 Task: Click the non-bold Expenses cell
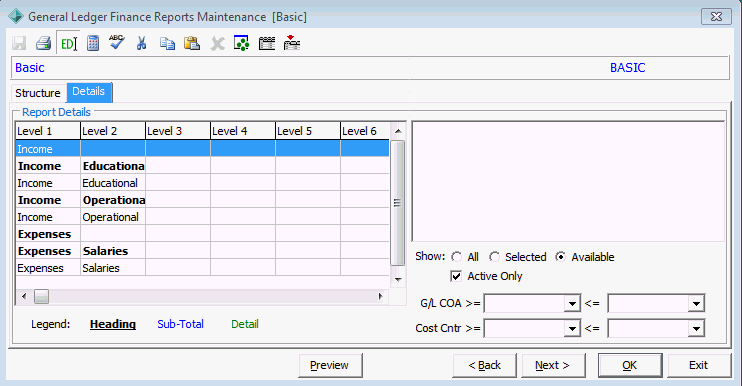point(48,268)
